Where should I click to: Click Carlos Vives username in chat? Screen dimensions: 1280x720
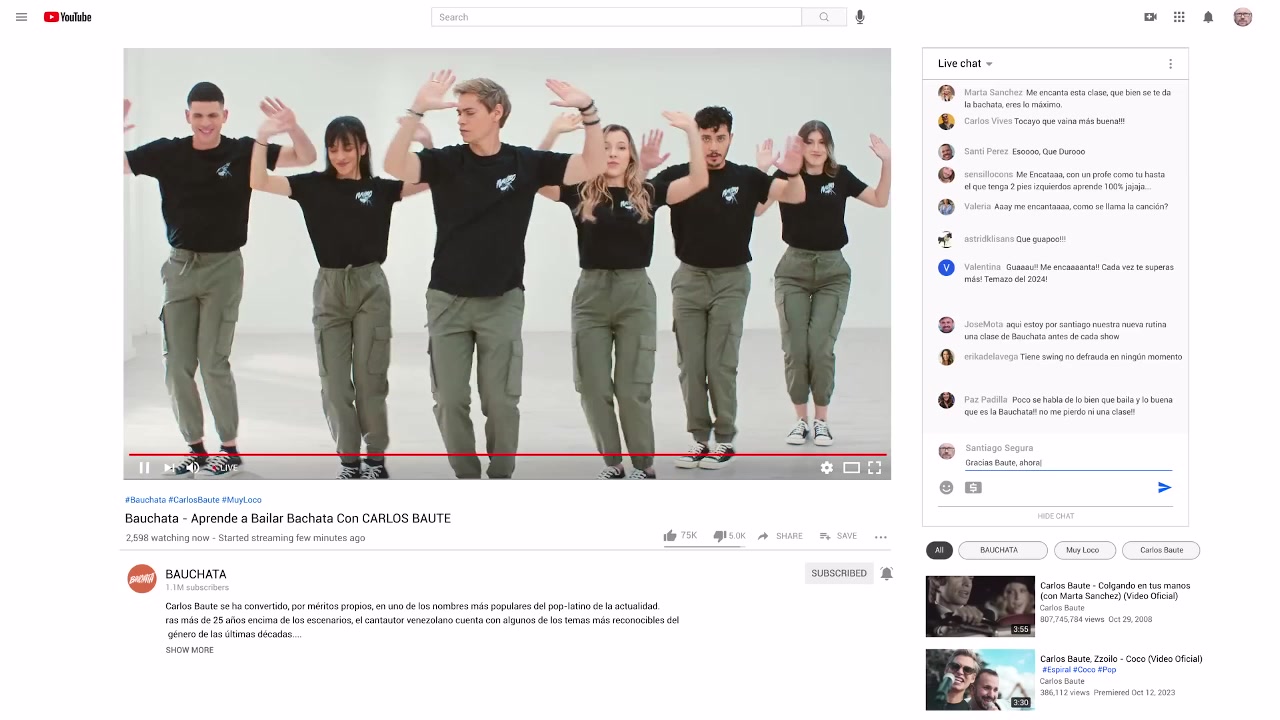click(988, 122)
